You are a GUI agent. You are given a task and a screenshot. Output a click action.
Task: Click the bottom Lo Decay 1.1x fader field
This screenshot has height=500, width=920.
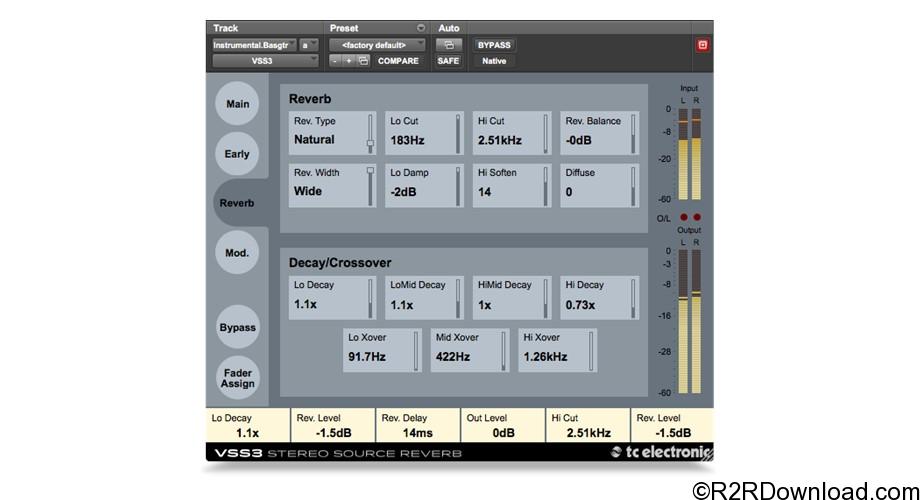point(248,425)
